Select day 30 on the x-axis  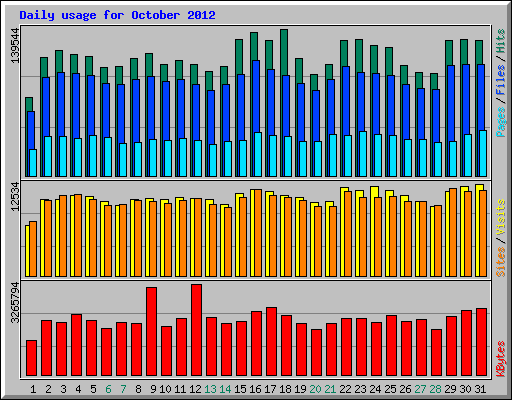click(465, 389)
